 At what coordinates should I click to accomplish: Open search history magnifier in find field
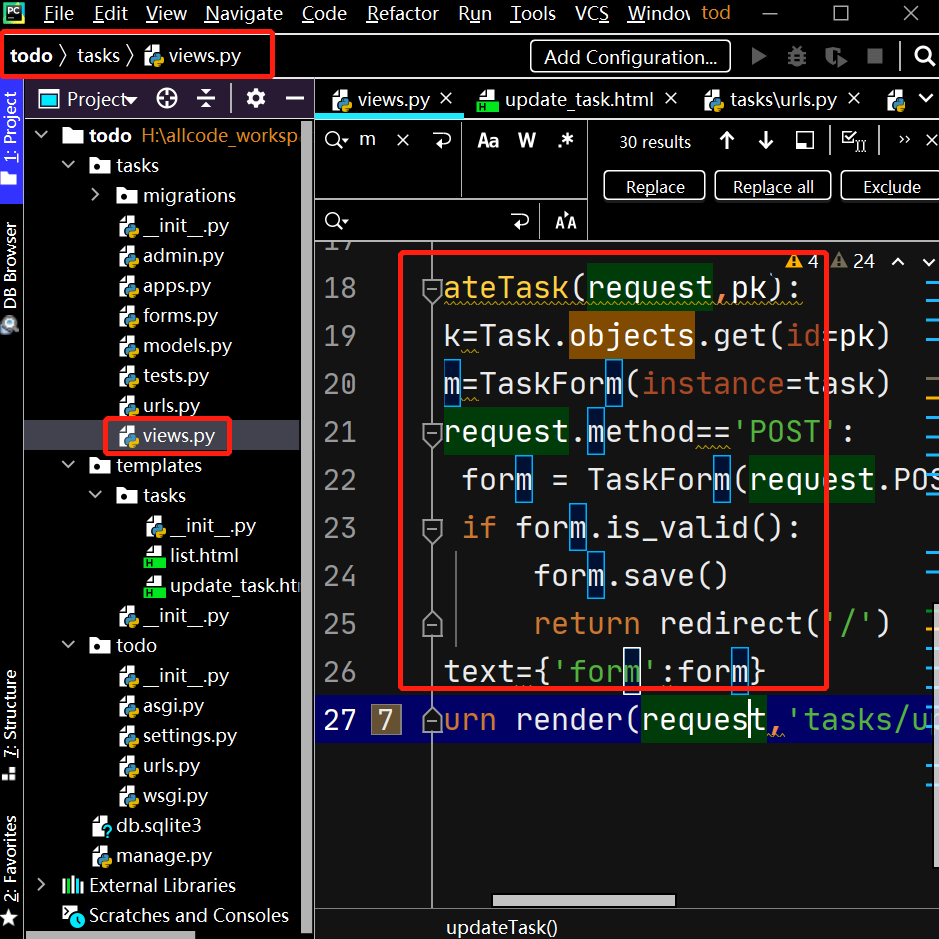pyautogui.click(x=336, y=141)
